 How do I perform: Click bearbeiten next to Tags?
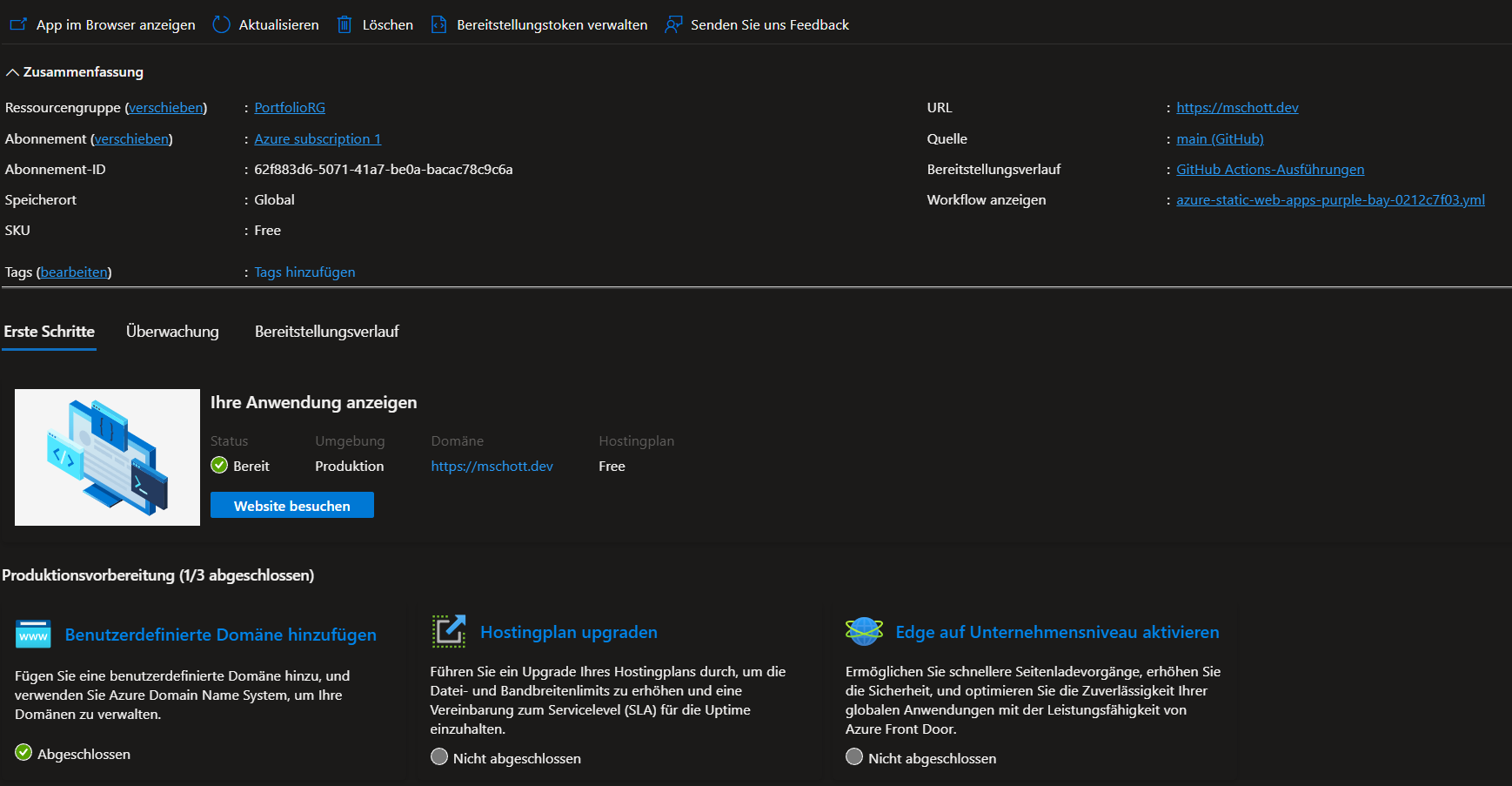74,272
